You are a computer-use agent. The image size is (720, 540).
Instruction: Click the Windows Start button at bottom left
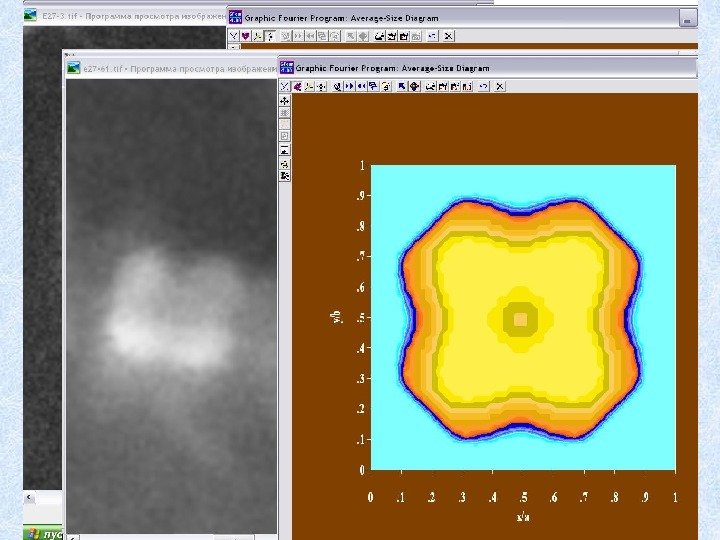(x=43, y=533)
